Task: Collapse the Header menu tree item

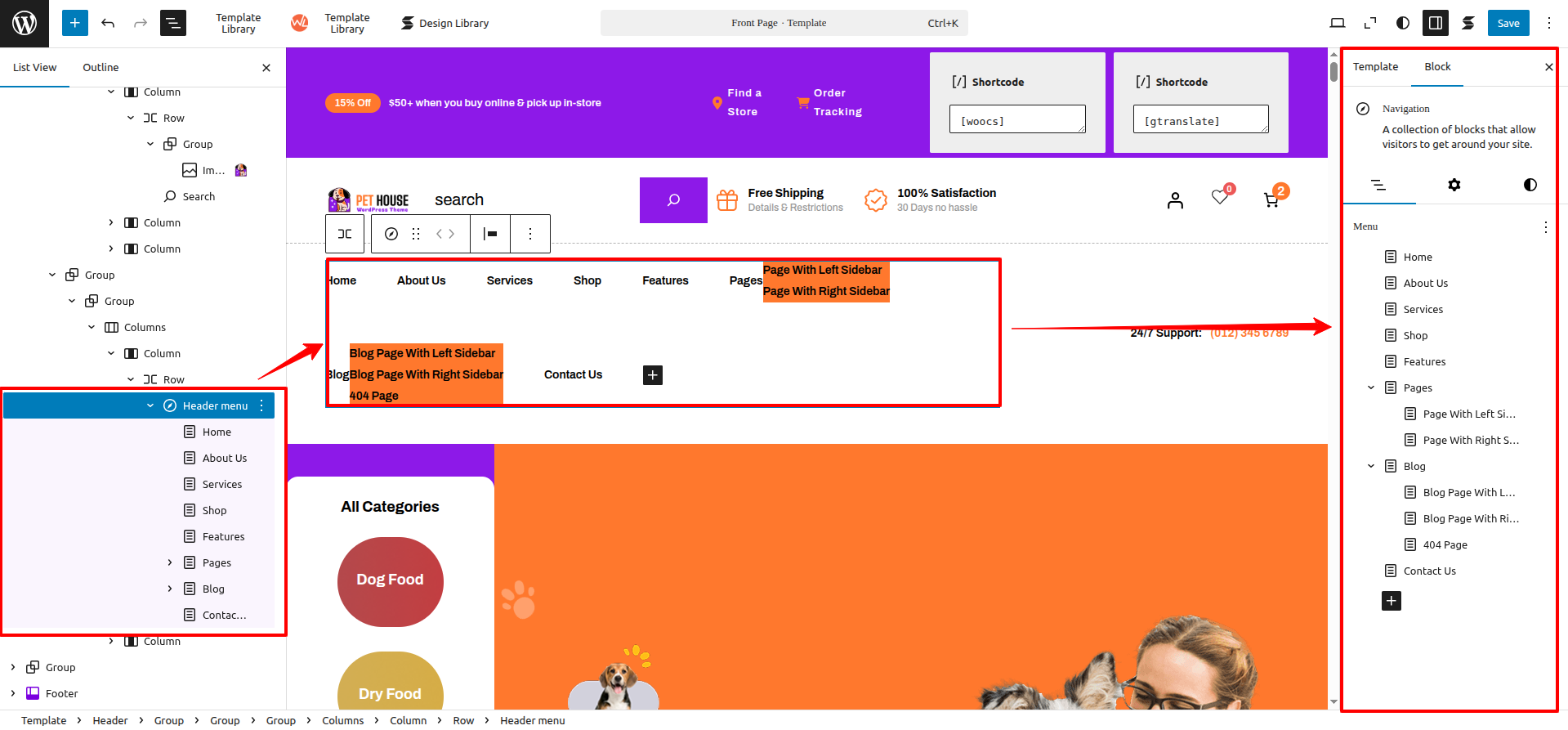Action: [x=150, y=405]
